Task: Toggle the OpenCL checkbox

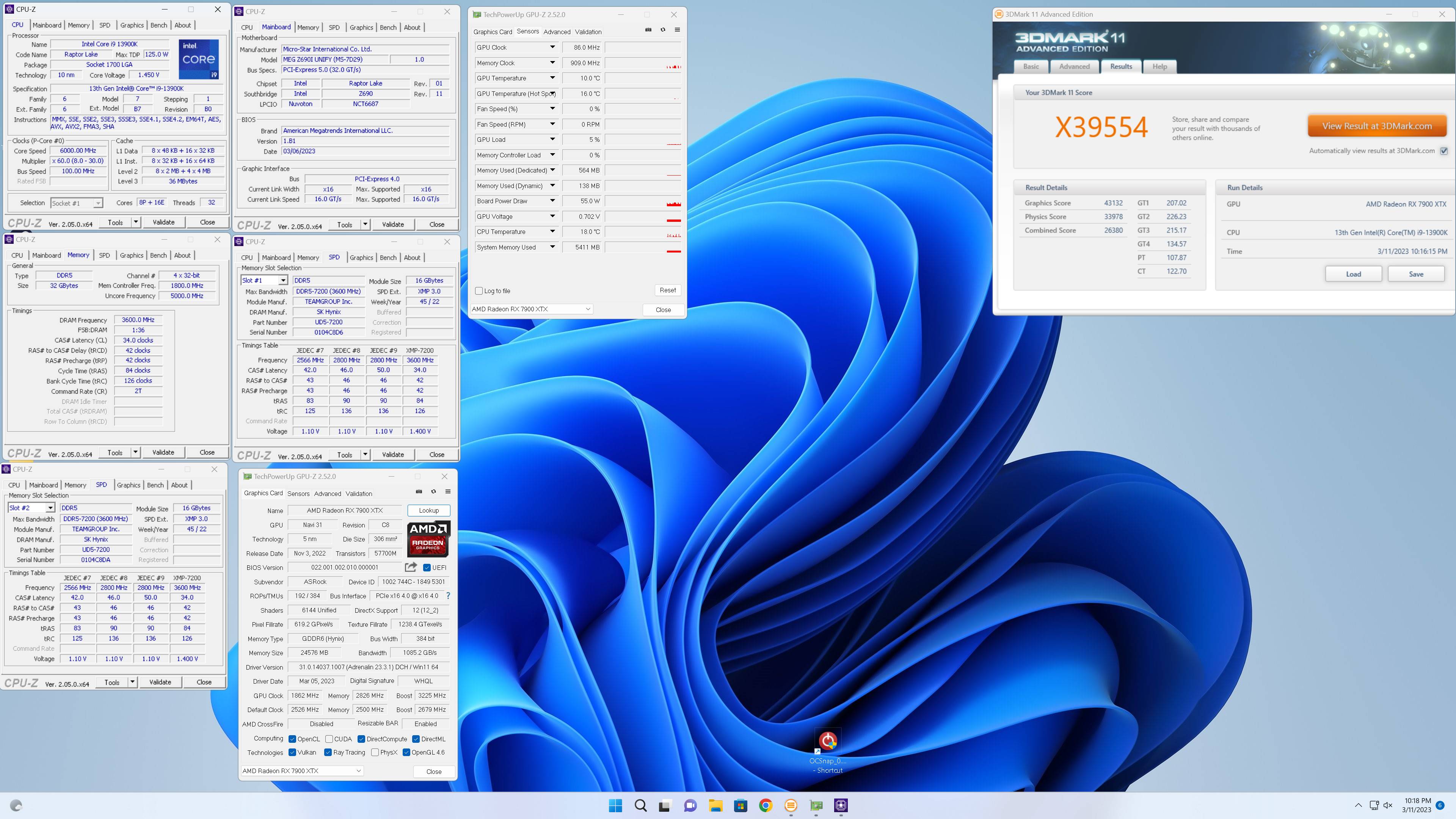Action: 292,739
